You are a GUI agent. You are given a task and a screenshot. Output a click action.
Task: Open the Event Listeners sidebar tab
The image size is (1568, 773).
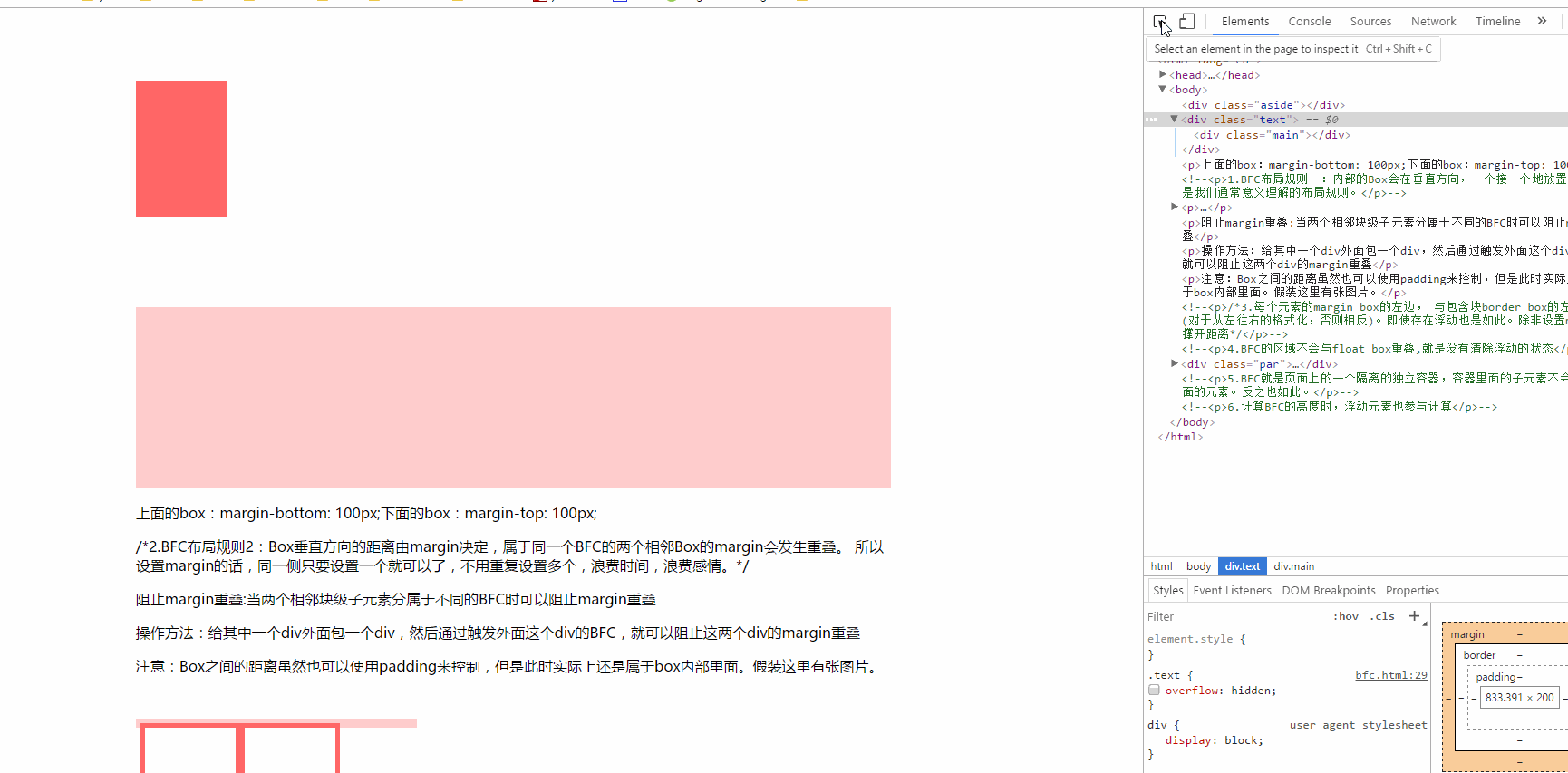(x=1232, y=590)
